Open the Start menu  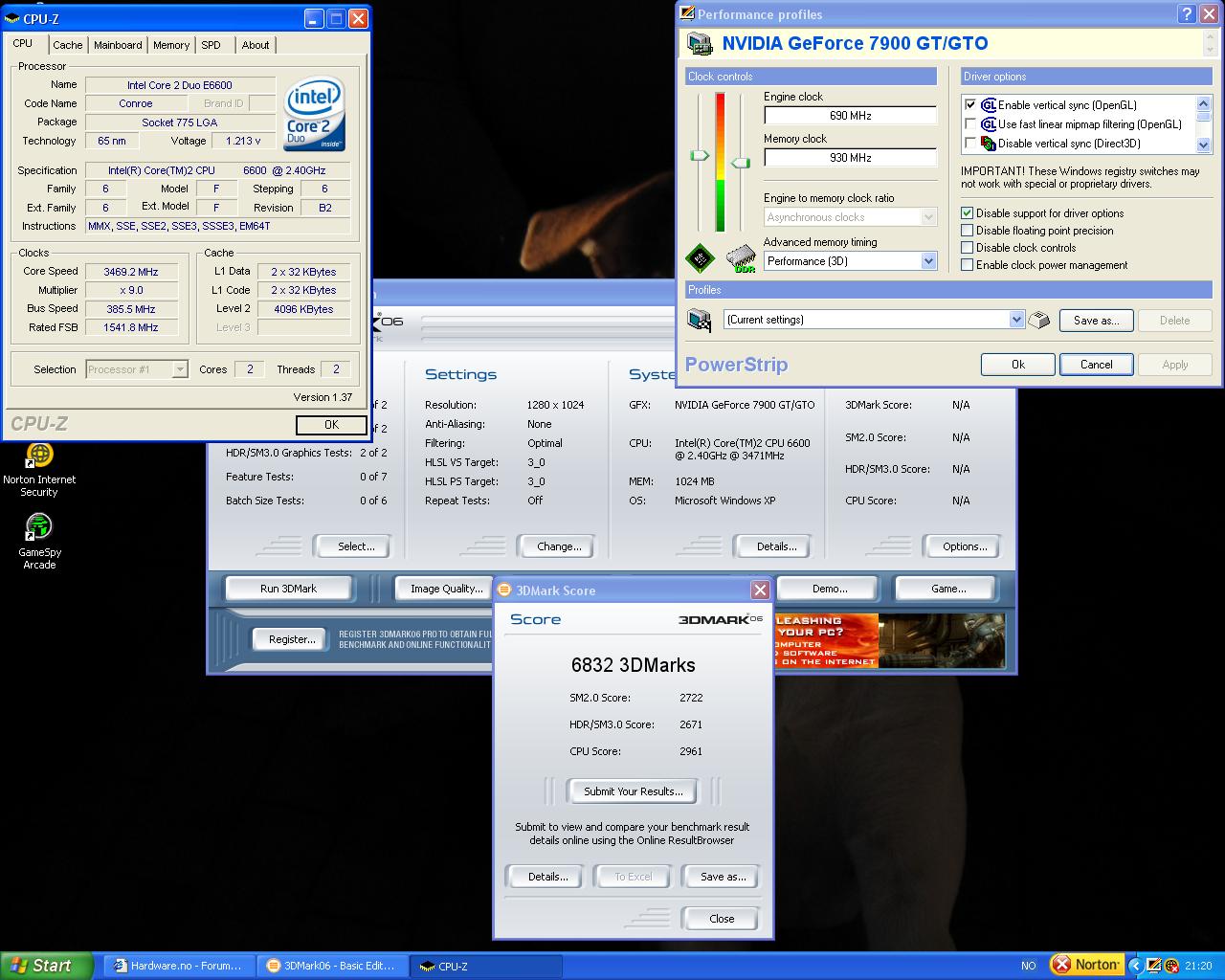47,966
